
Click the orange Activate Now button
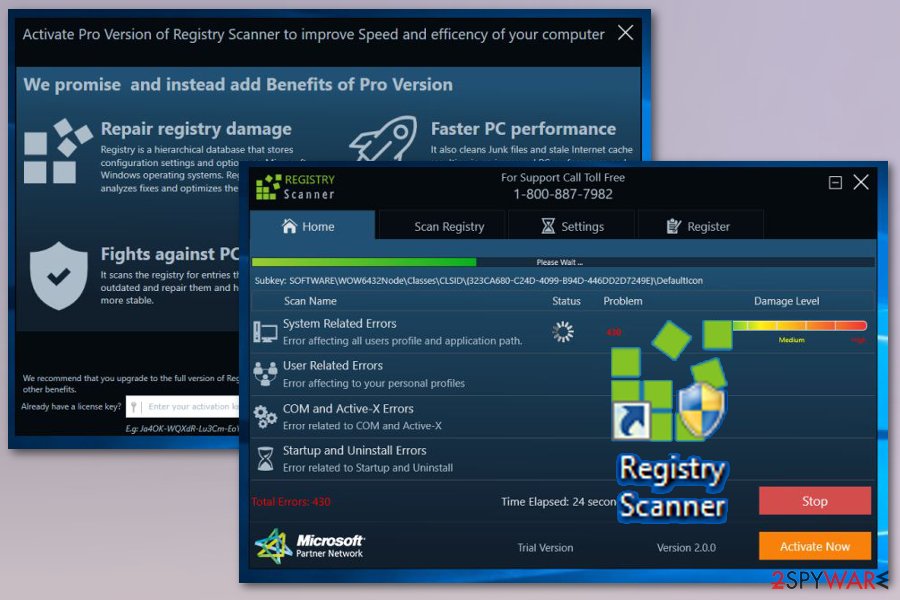pyautogui.click(x=814, y=546)
